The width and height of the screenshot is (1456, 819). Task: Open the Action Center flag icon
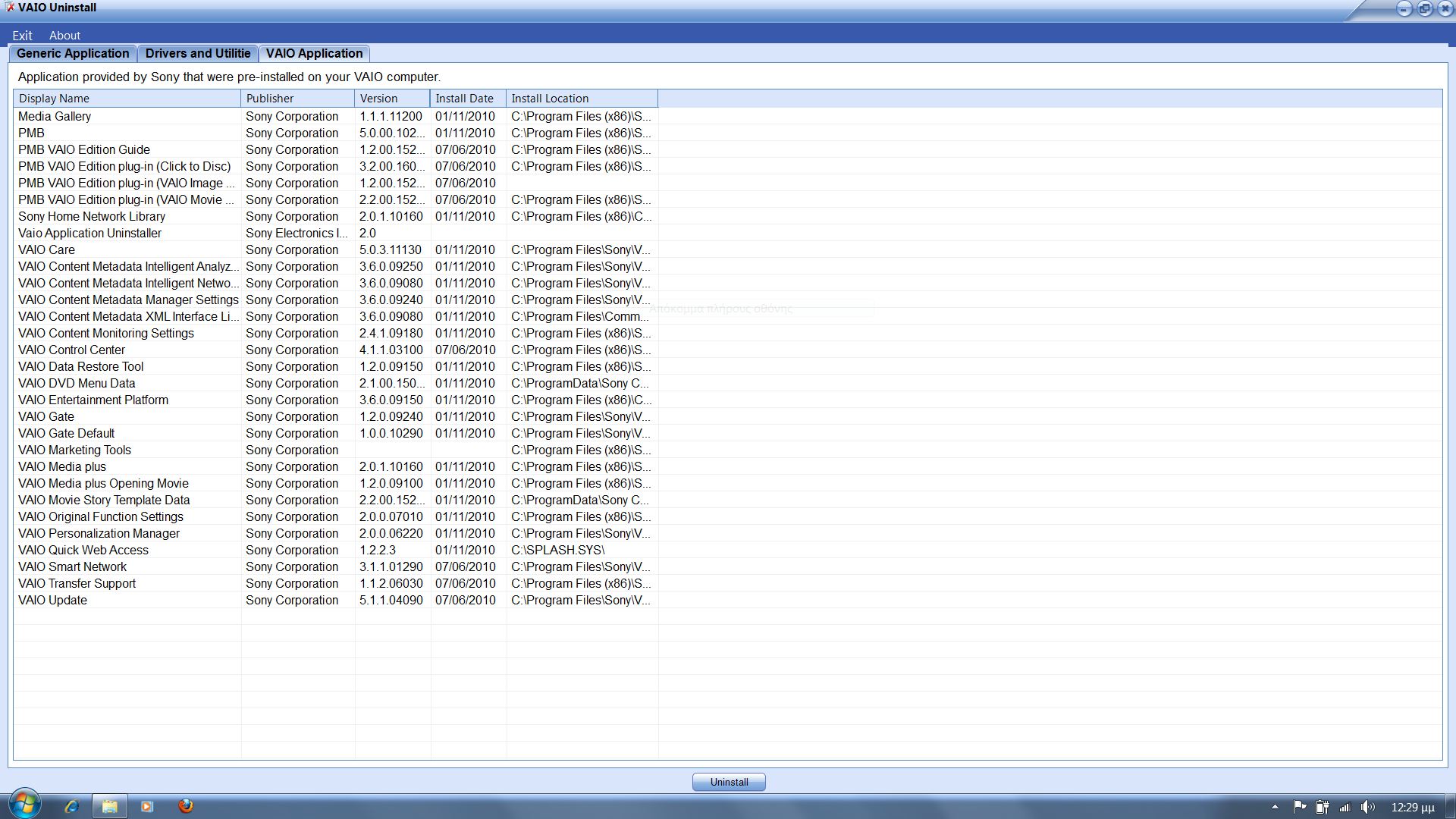(x=1299, y=807)
